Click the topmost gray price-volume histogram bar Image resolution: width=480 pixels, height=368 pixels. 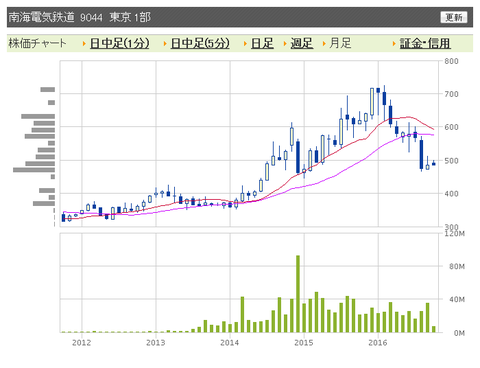pyautogui.click(x=48, y=89)
